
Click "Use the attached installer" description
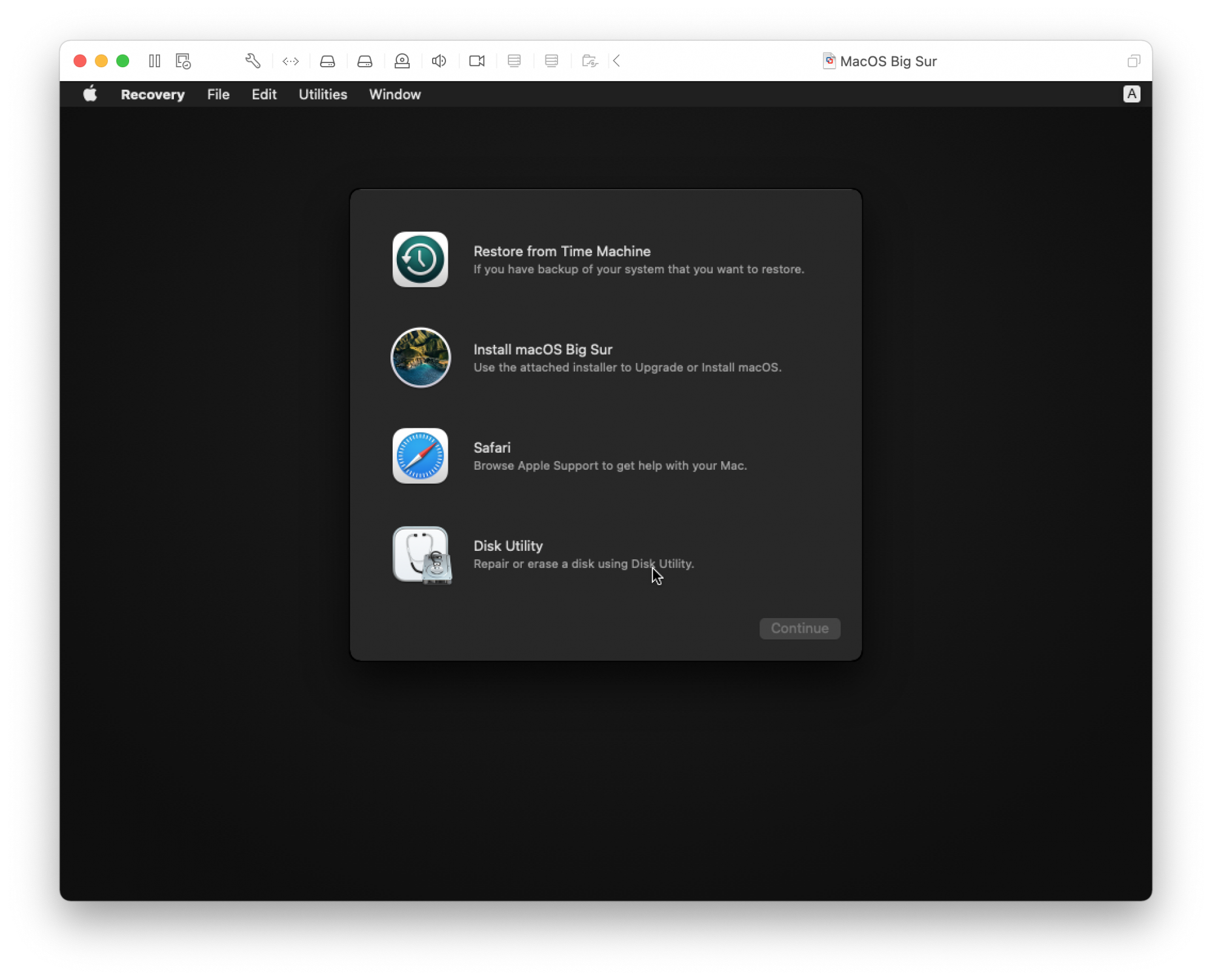627,367
